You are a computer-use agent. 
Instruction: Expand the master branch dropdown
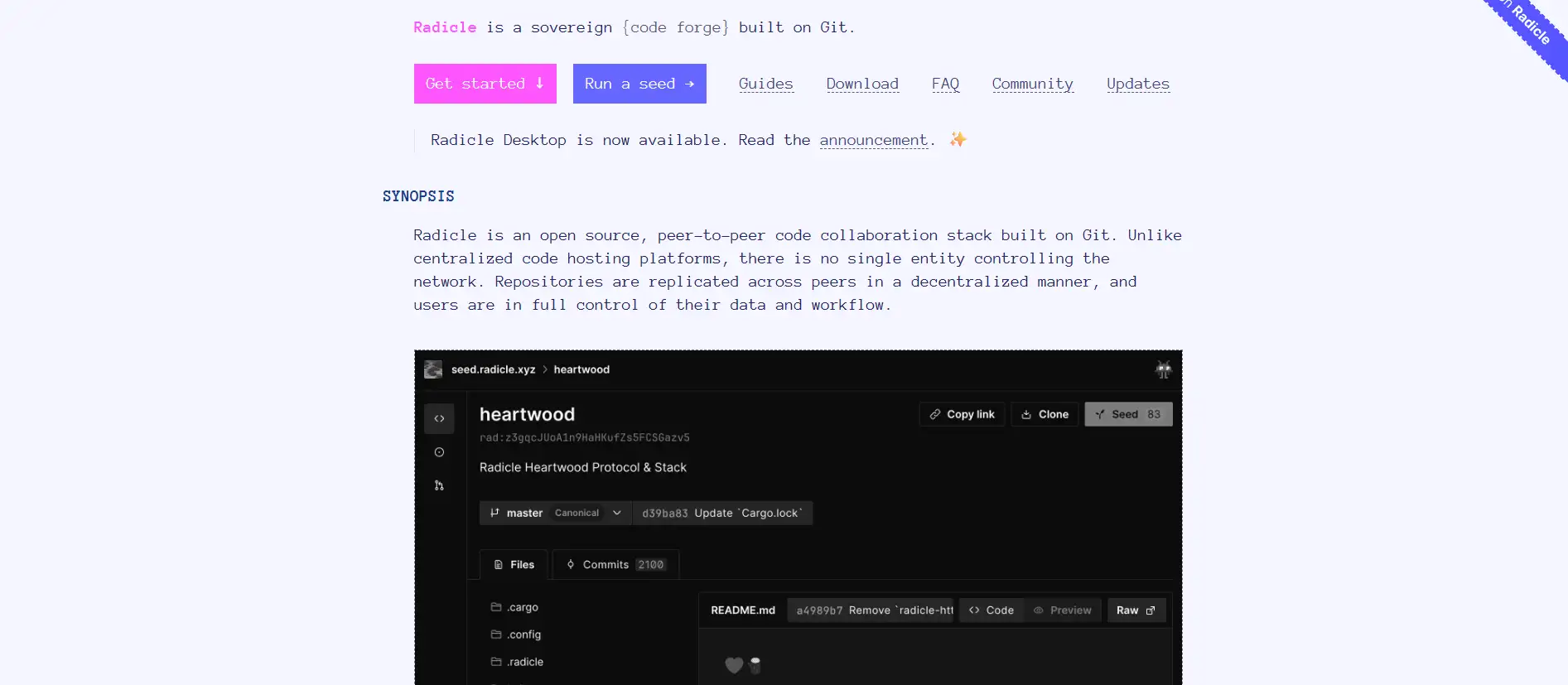617,514
